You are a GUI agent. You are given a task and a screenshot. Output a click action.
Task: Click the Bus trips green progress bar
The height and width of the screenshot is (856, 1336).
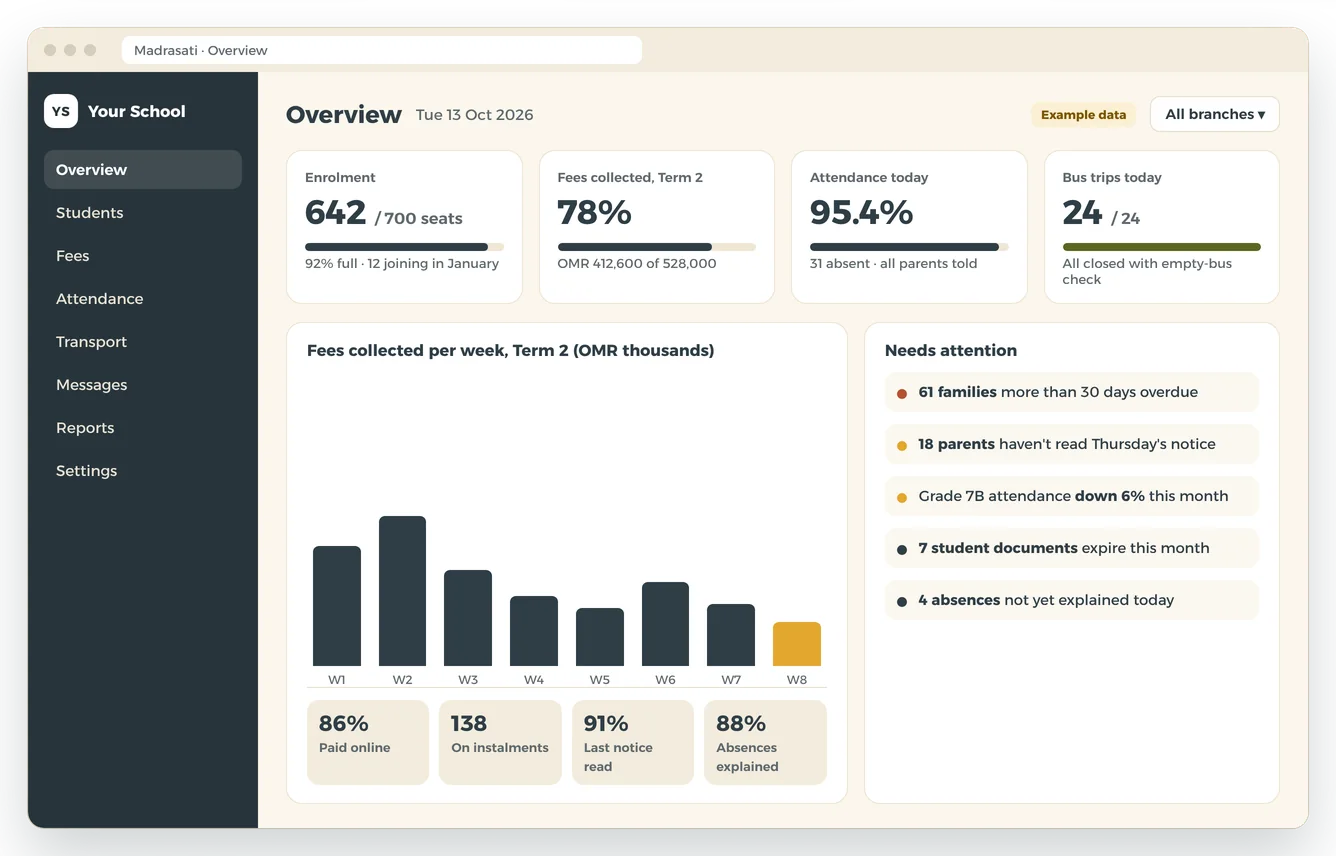[x=1162, y=247]
